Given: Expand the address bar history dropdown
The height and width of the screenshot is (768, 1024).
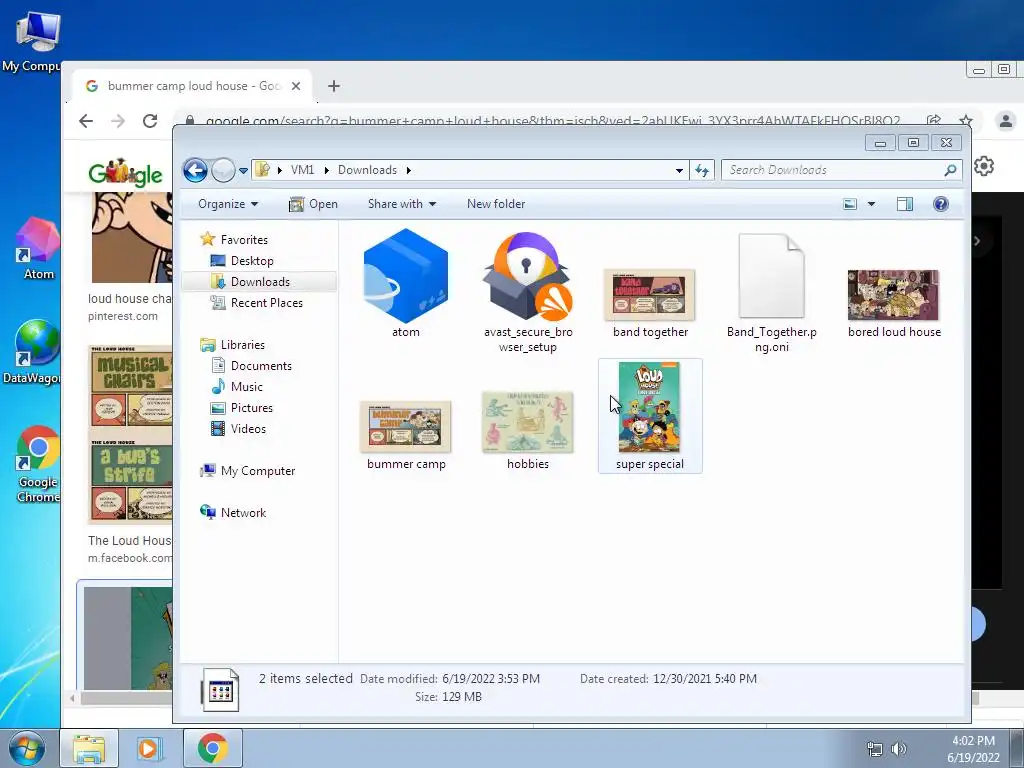Looking at the screenshot, I should pyautogui.click(x=679, y=170).
